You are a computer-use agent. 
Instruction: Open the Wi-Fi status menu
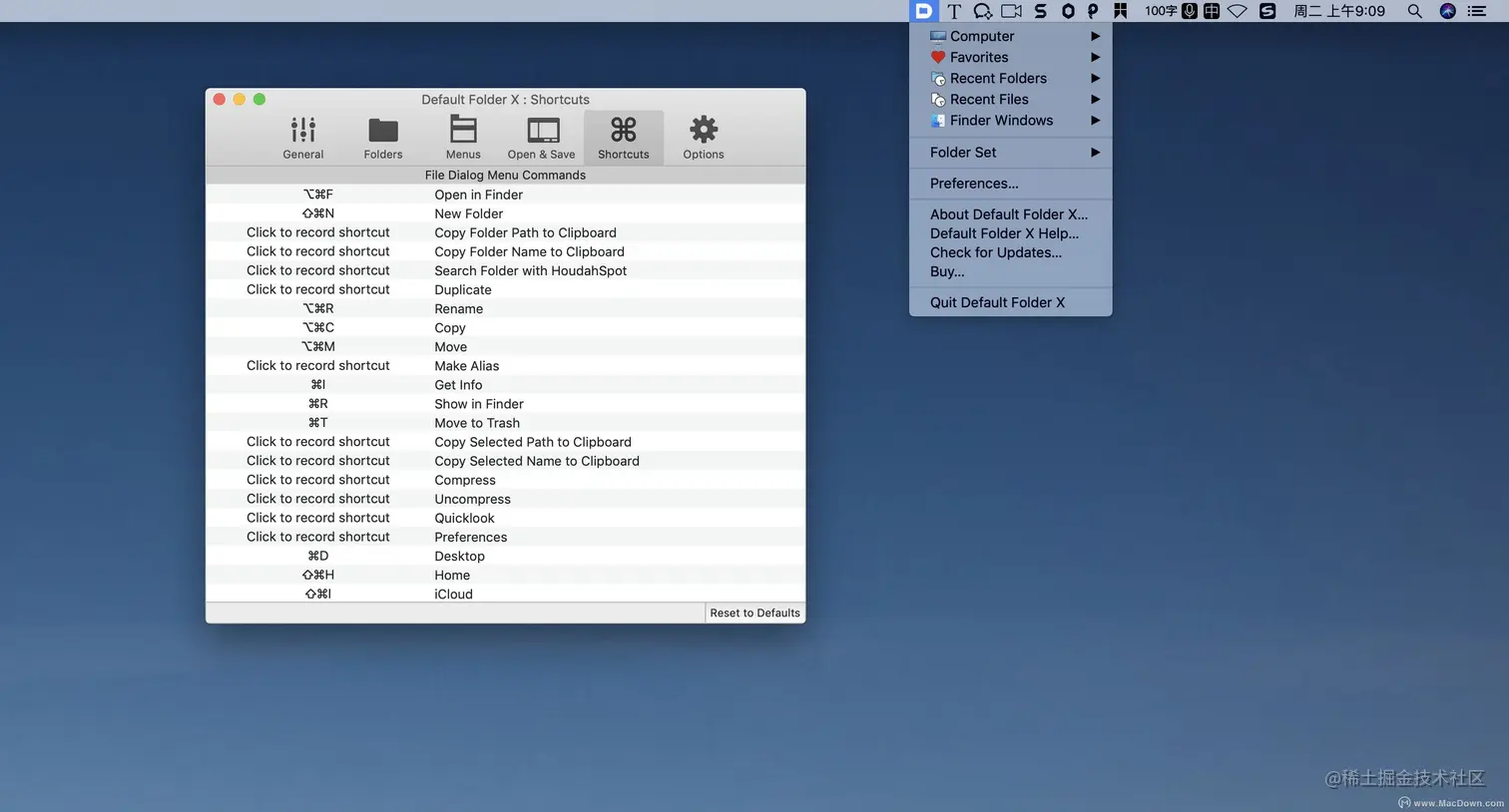(x=1238, y=11)
